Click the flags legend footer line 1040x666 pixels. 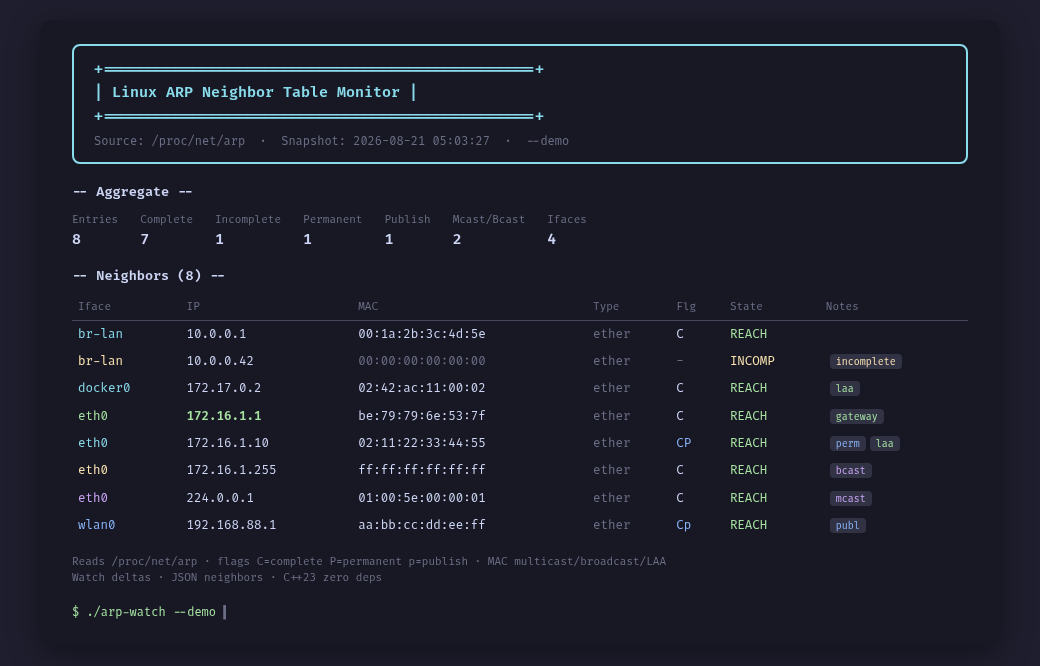point(369,561)
